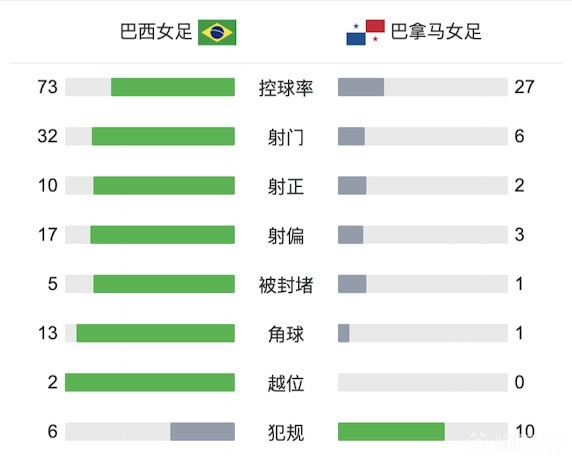Screen dimensions: 572x464
Task: Click Brazil's green possession bar
Action: click(173, 87)
